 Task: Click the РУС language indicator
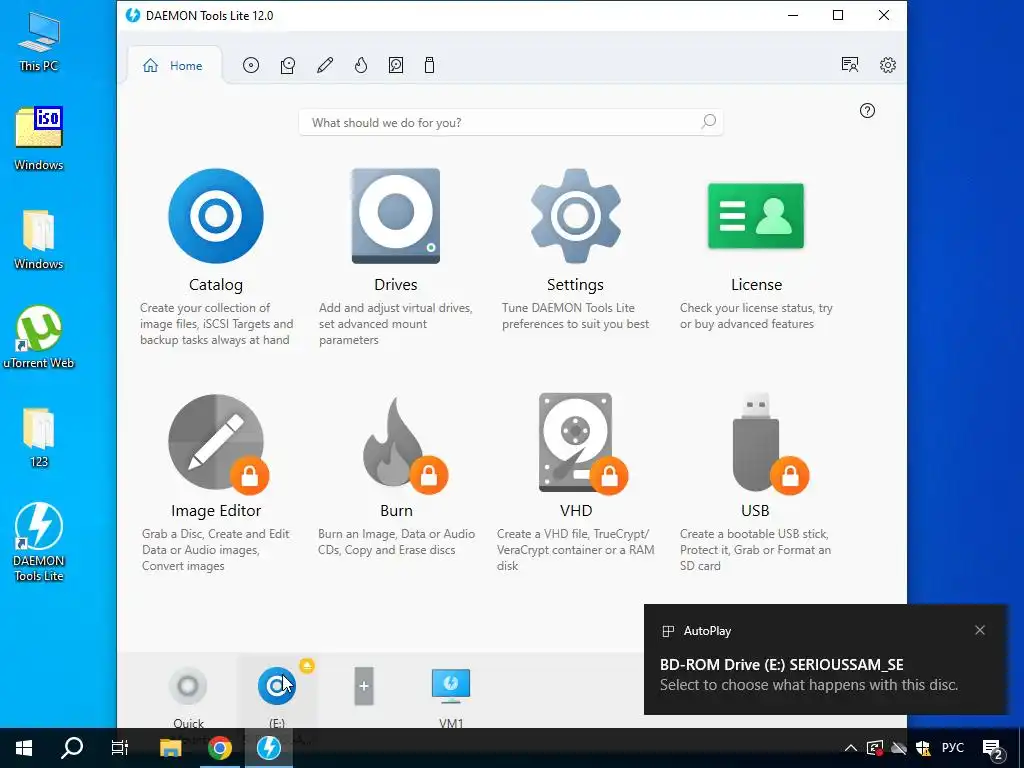[952, 748]
